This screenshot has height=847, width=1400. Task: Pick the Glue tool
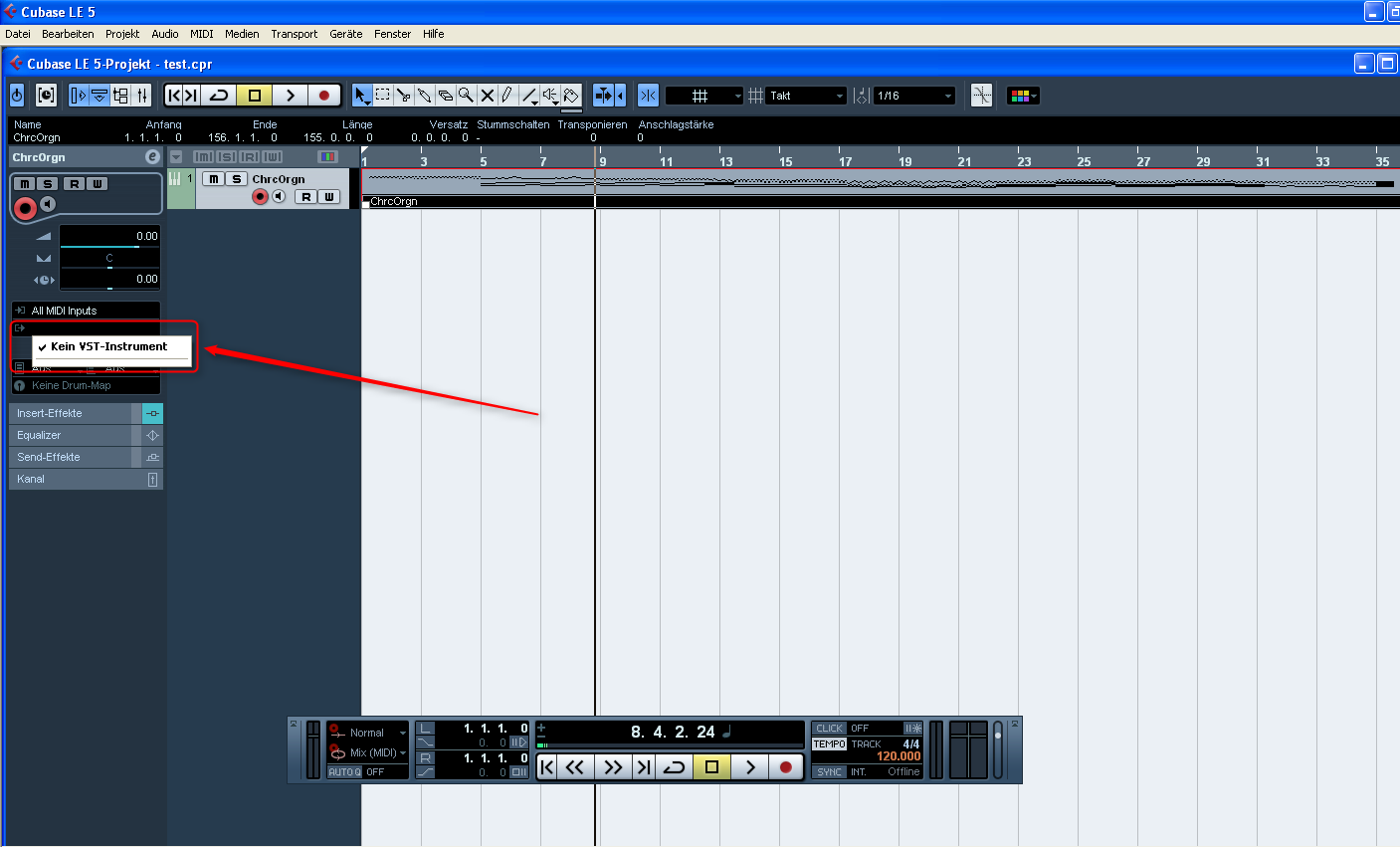pyautogui.click(x=425, y=96)
